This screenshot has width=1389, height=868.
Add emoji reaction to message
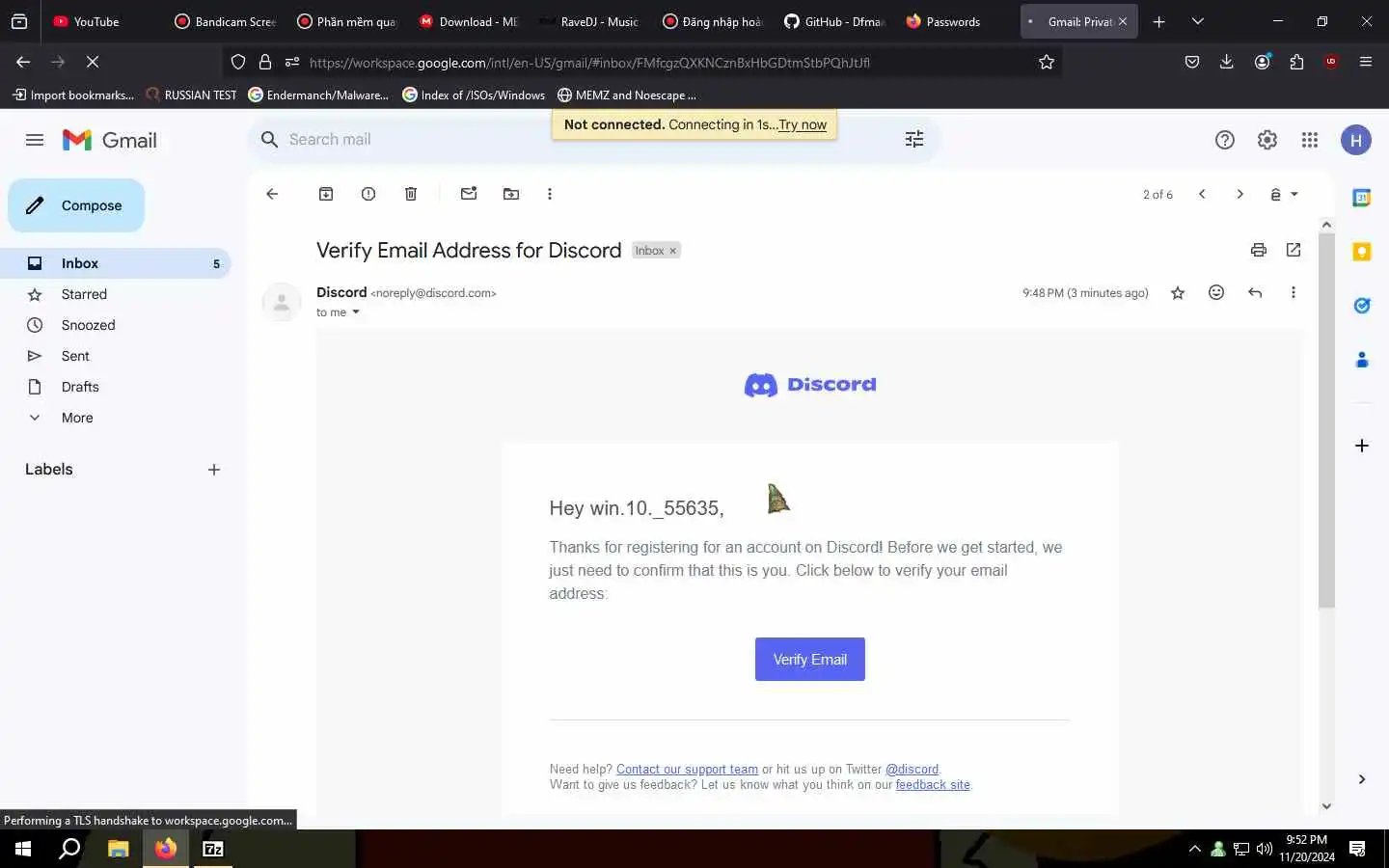(1216, 292)
